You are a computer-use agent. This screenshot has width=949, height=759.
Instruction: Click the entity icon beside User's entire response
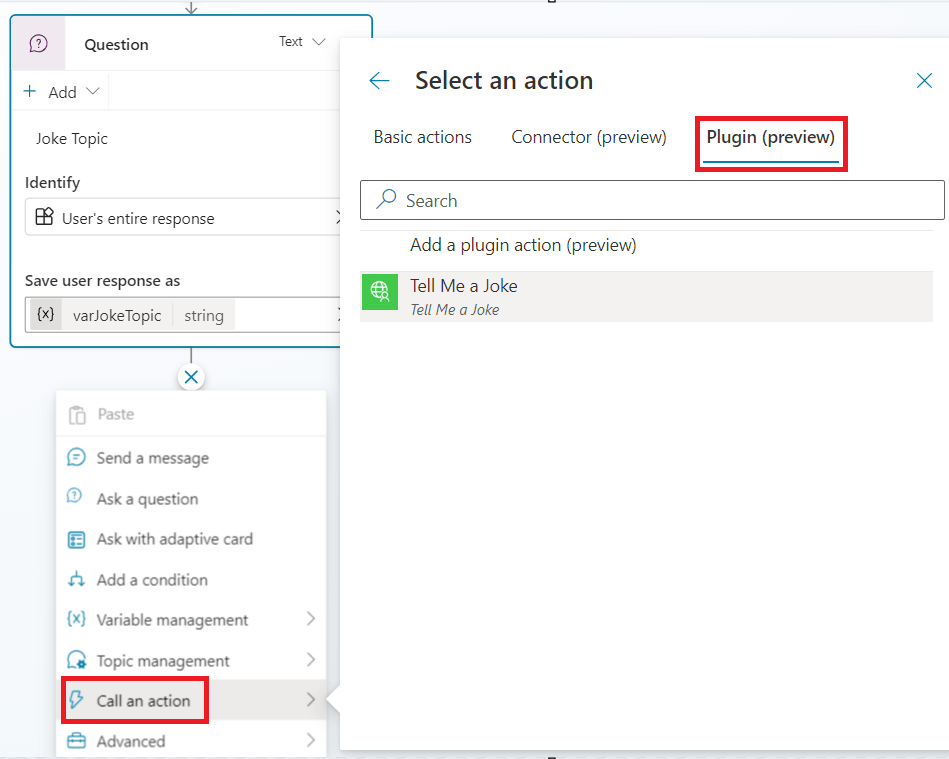(x=44, y=218)
